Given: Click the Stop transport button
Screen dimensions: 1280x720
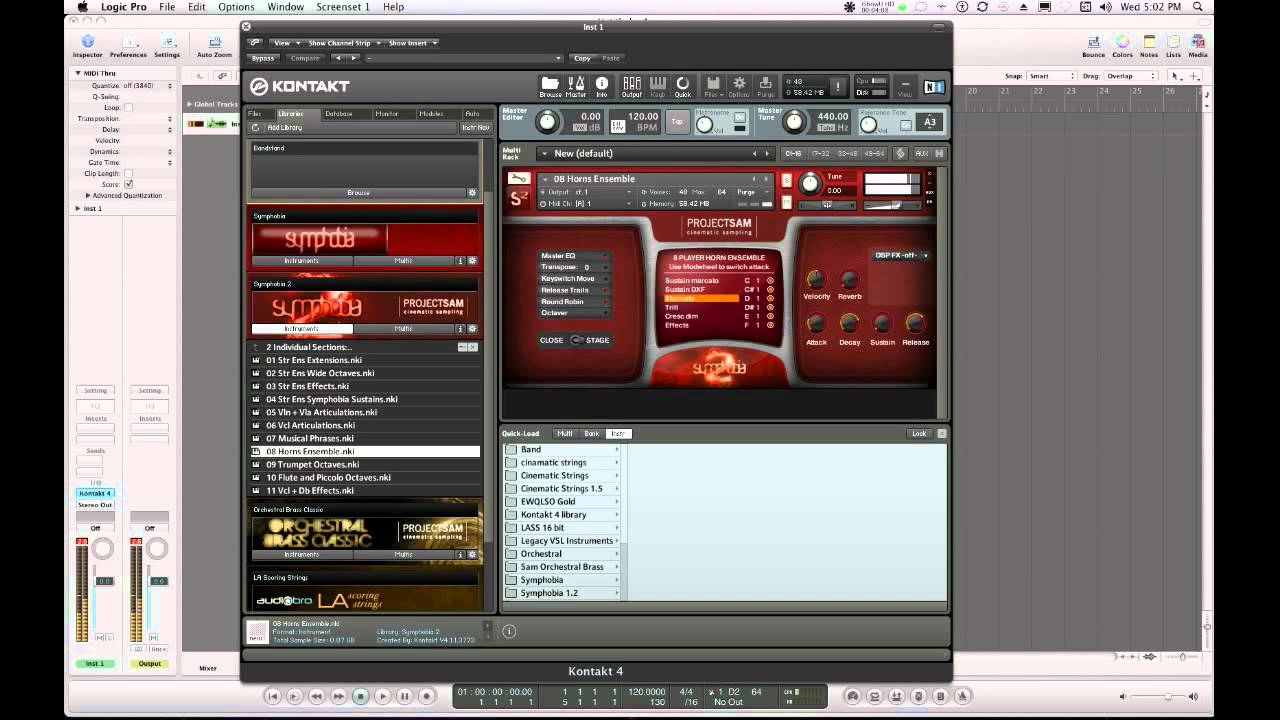Looking at the screenshot, I should [360, 696].
